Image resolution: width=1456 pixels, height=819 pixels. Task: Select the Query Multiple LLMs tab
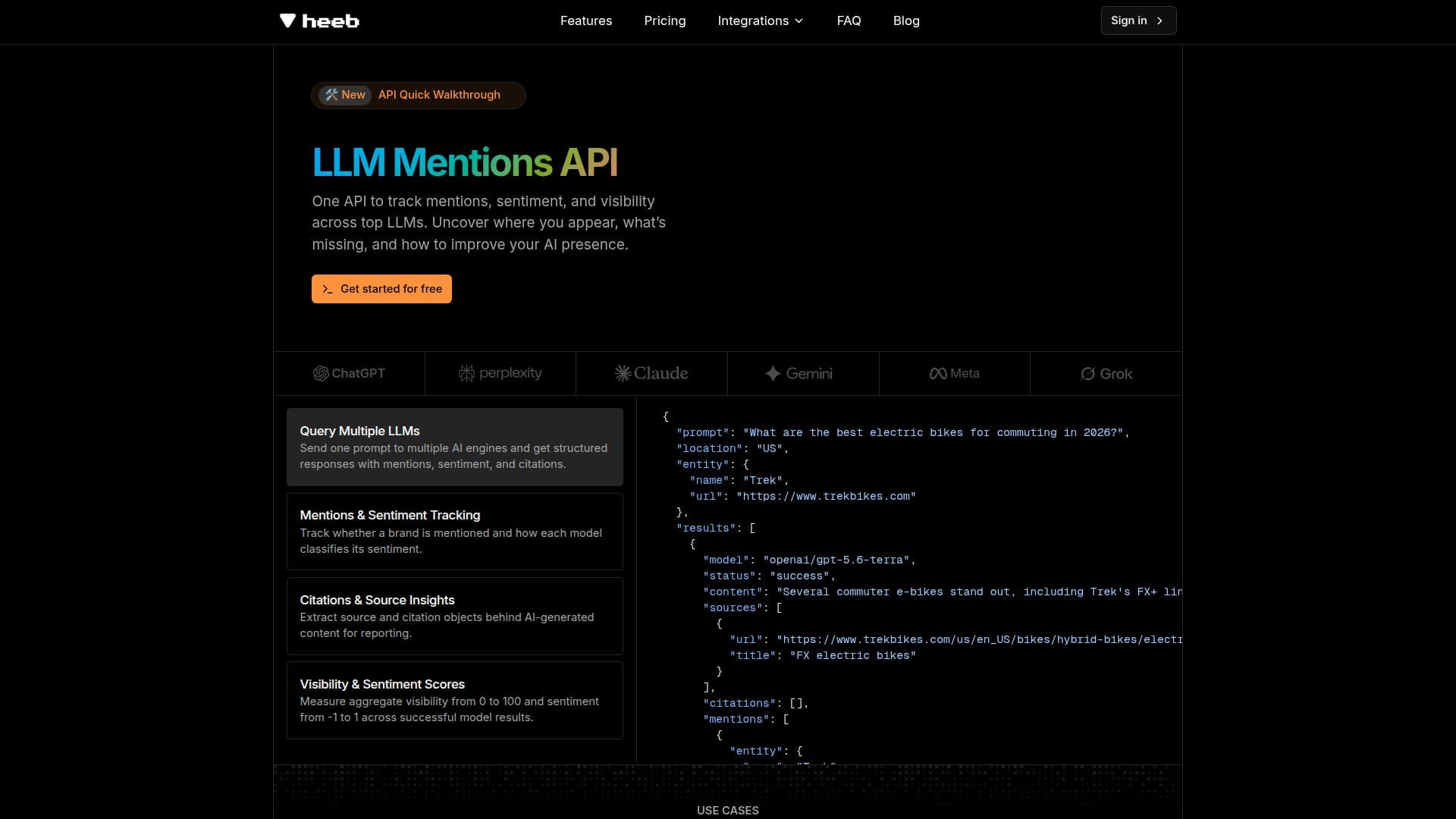[x=455, y=447]
